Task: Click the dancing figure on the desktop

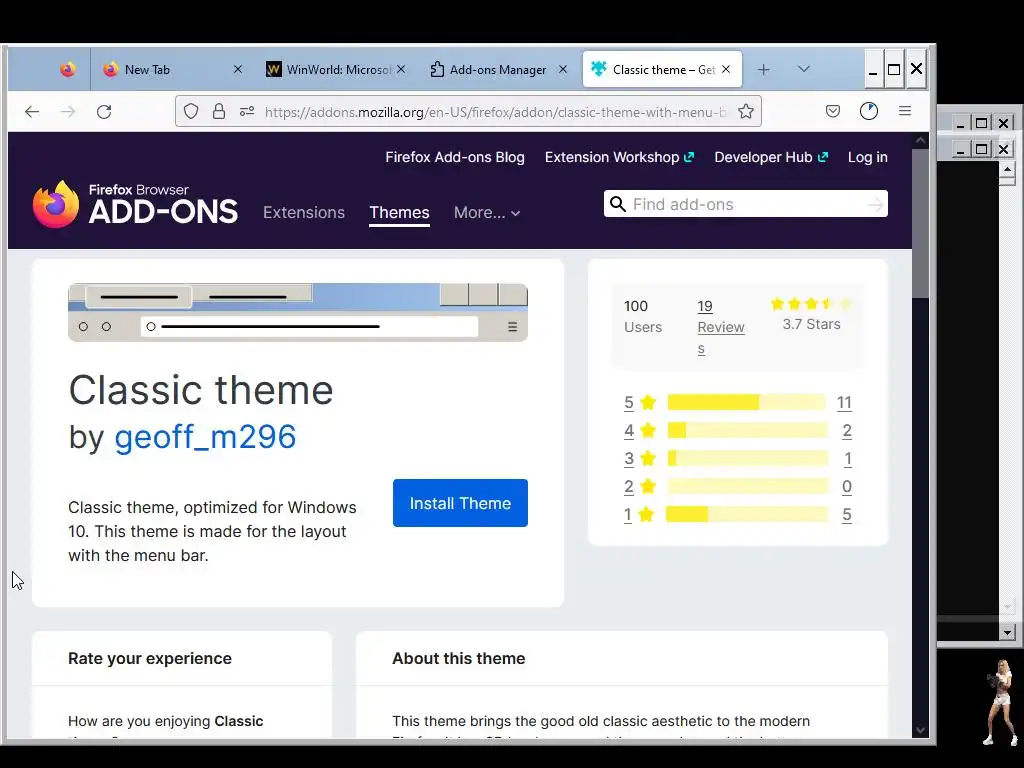Action: pos(1000,702)
